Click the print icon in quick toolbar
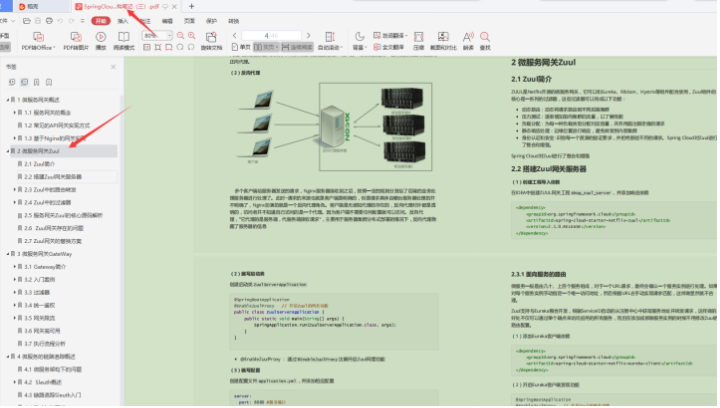 (49, 21)
